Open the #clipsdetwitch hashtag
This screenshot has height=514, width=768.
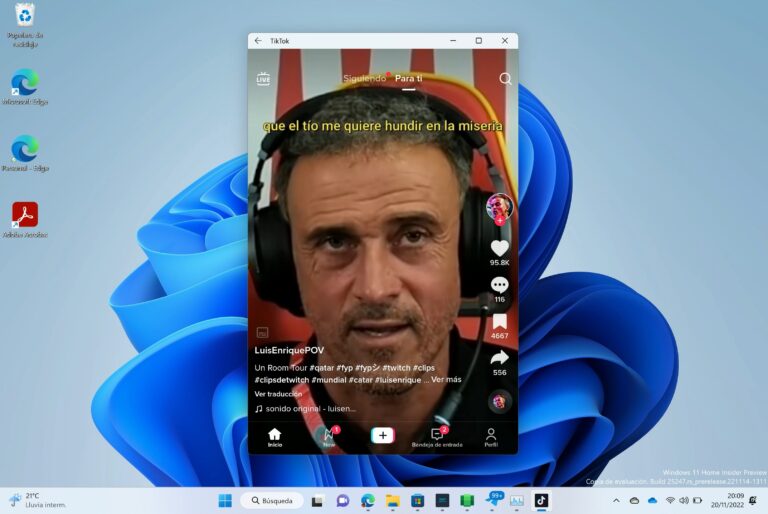282,380
